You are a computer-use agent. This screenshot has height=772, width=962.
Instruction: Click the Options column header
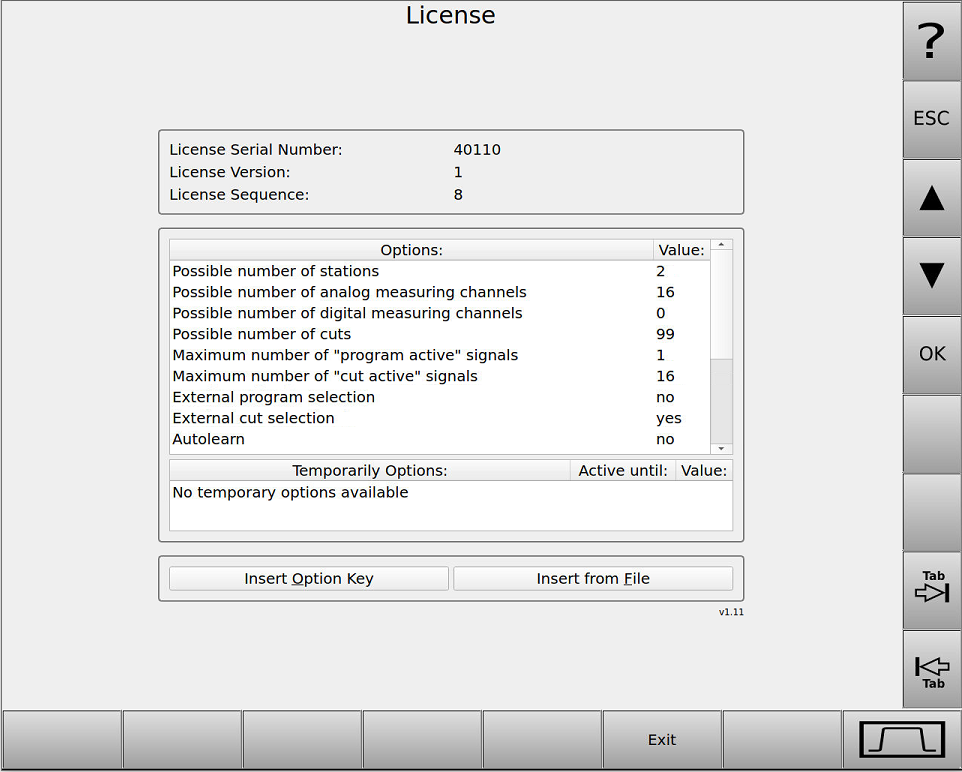tap(414, 250)
